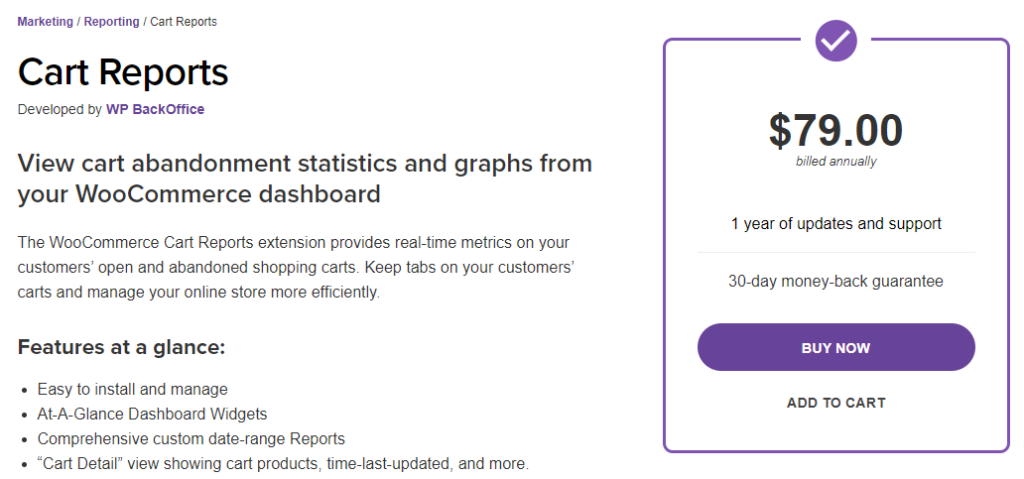1024x479 pixels.
Task: Click 'At-A-Glance Dashboard Widgets' bullet item
Action: 152,414
